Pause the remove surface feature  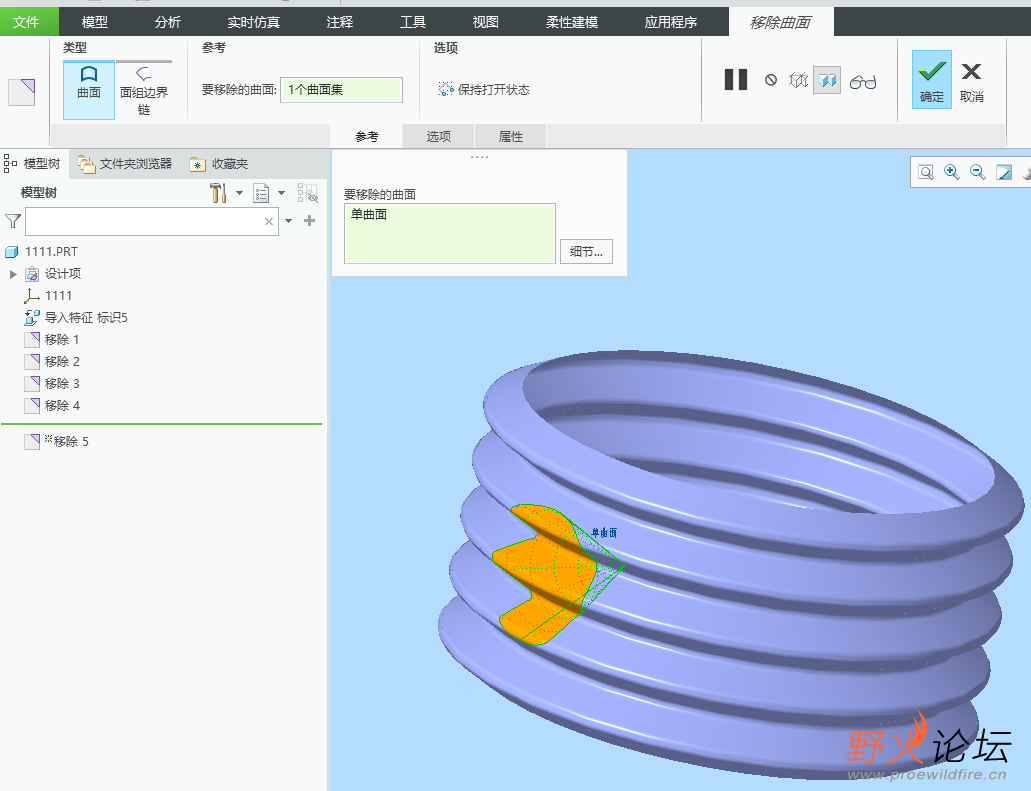(x=736, y=80)
